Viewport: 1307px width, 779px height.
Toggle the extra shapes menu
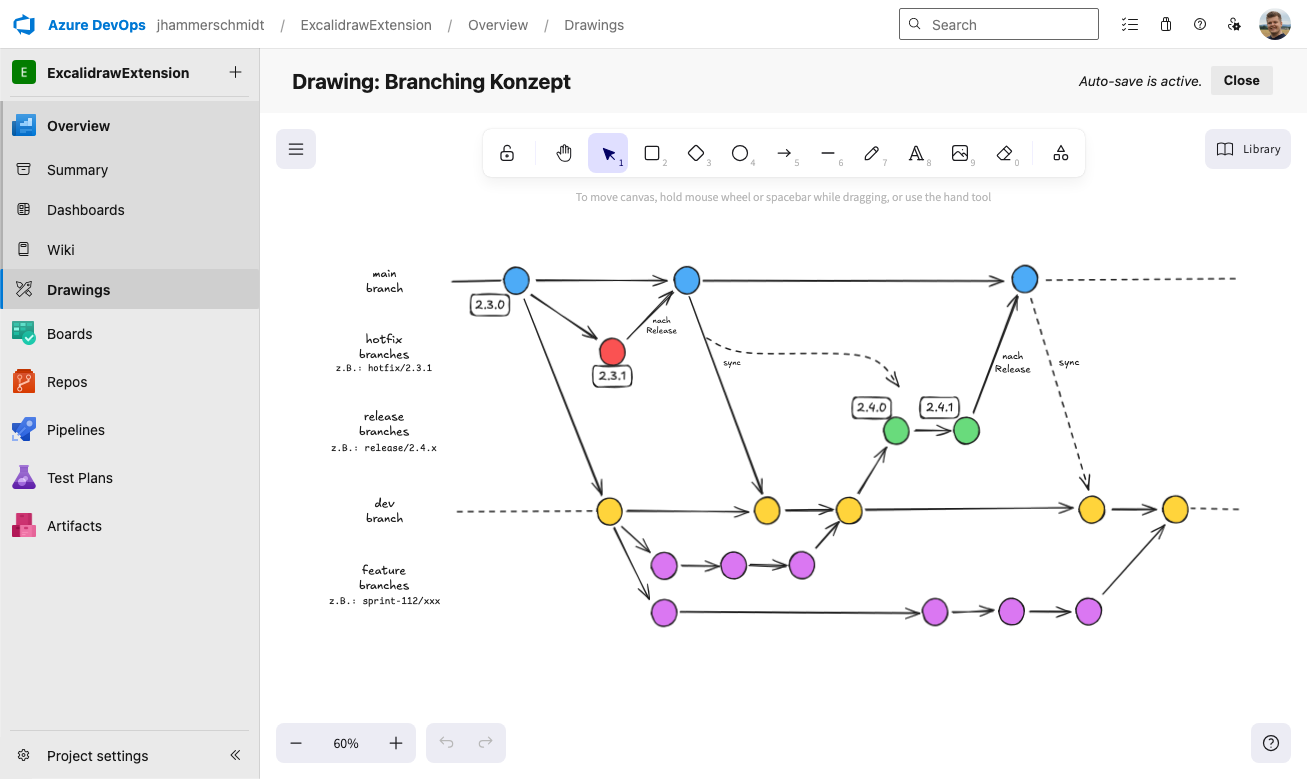1060,152
